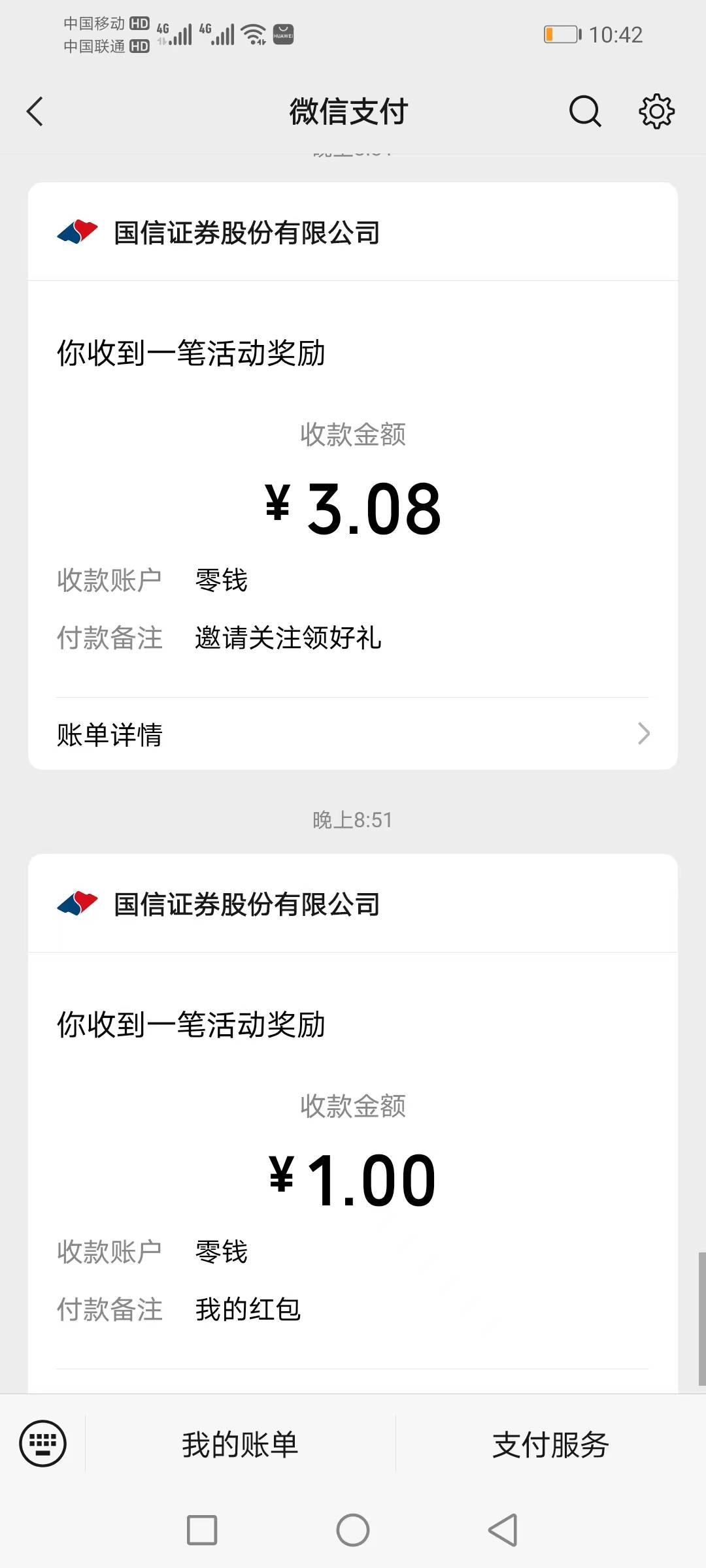
Task: Tap the ¥3.08 payment amount
Action: 353,508
